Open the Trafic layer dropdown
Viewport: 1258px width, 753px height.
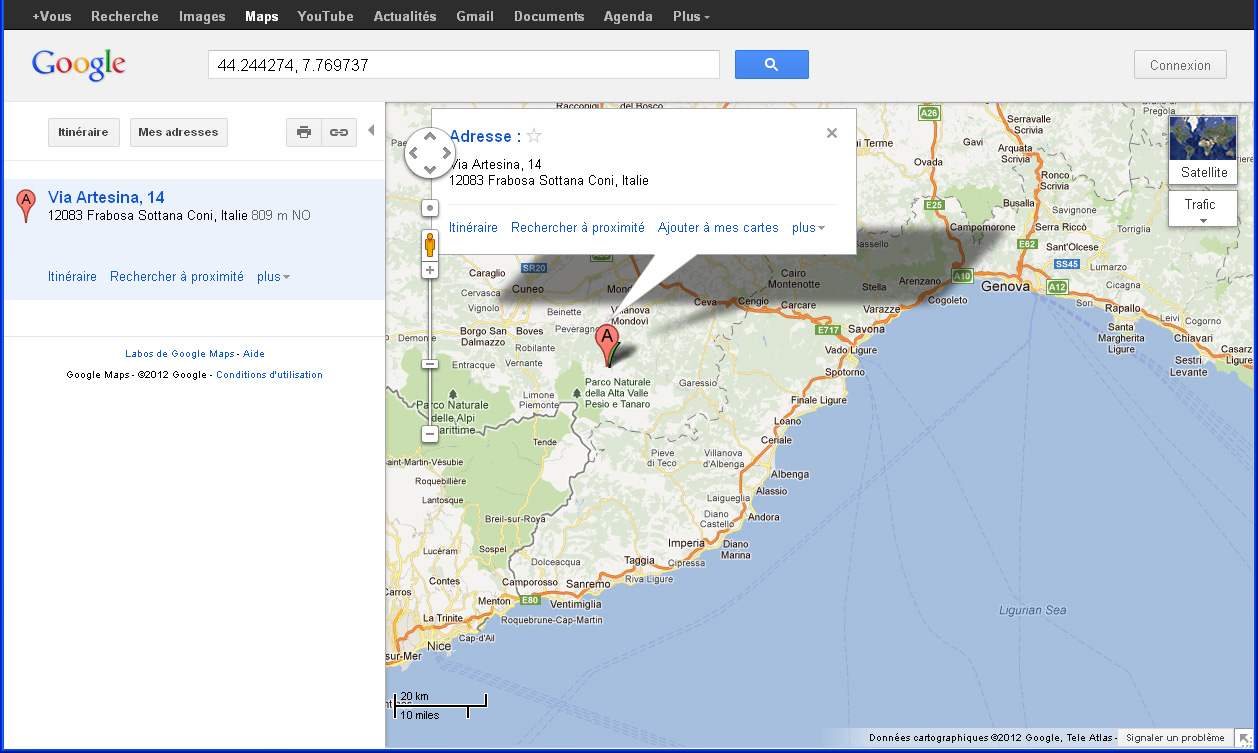pos(1203,209)
